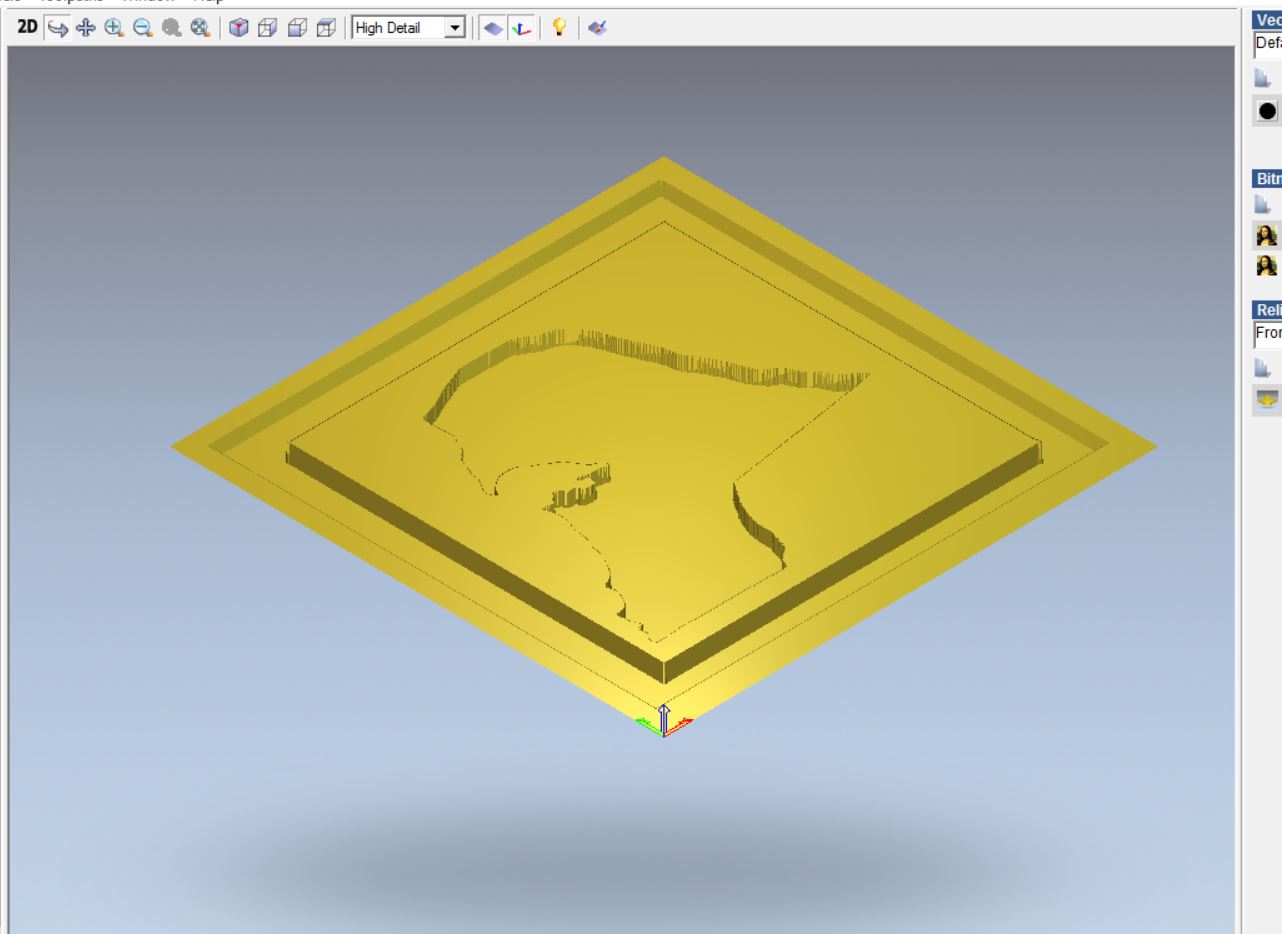Viewport: 1282px width, 934px height.
Task: Choose the shaded-front cube view icon
Action: point(296,29)
